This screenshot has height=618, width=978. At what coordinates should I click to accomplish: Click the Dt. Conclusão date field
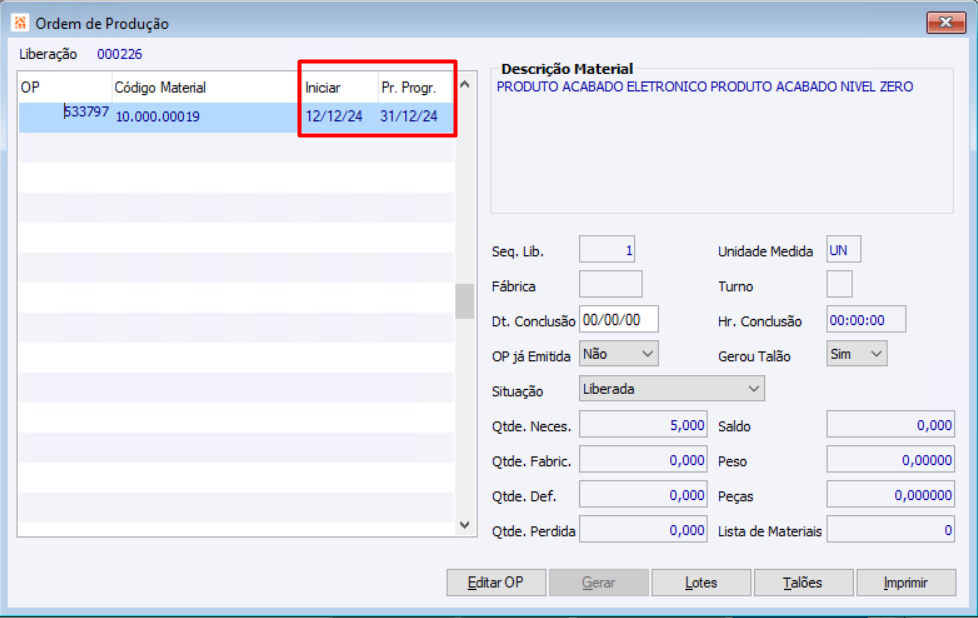pyautogui.click(x=619, y=319)
